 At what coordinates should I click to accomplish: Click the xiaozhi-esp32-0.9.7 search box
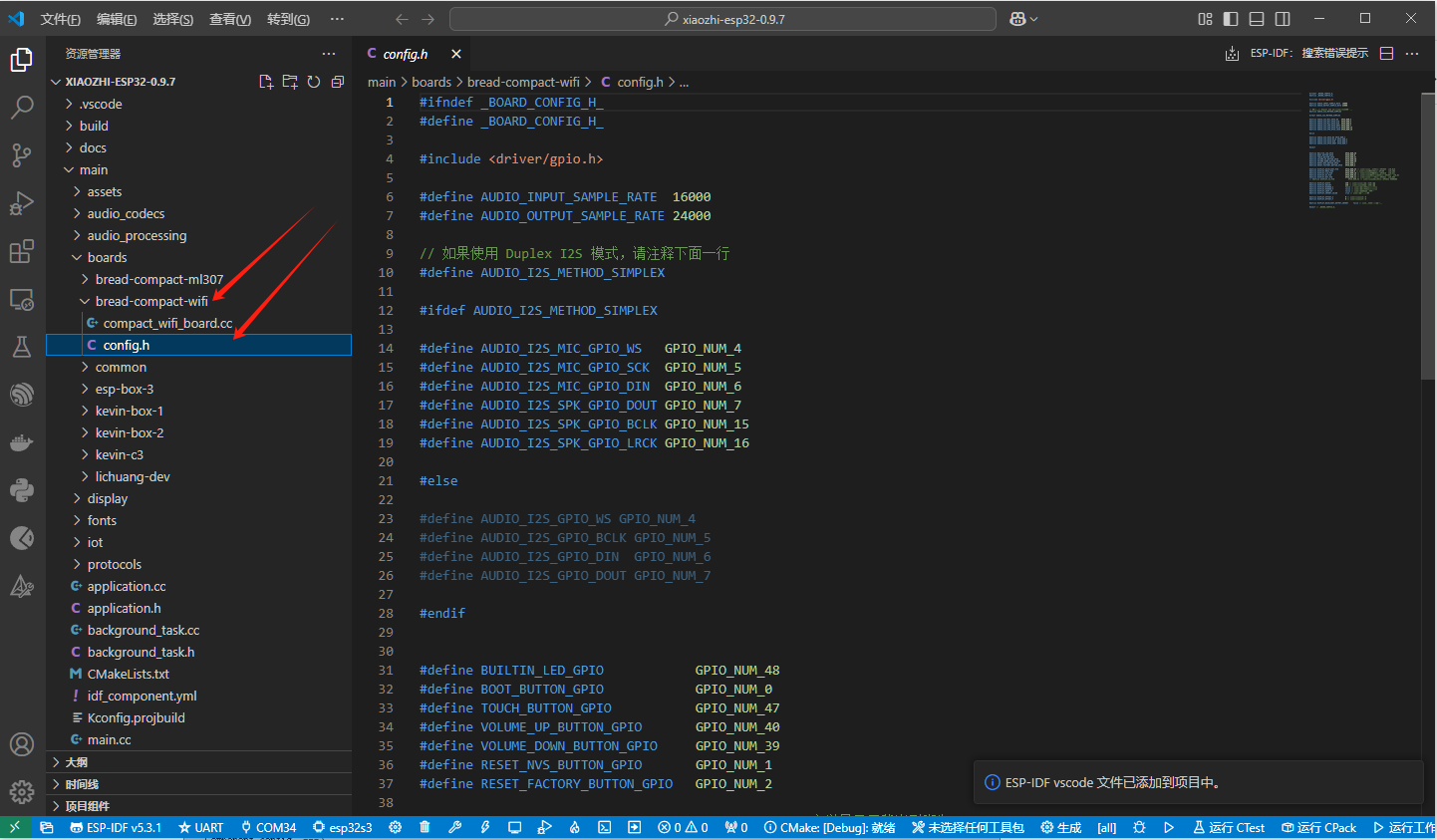[x=723, y=19]
